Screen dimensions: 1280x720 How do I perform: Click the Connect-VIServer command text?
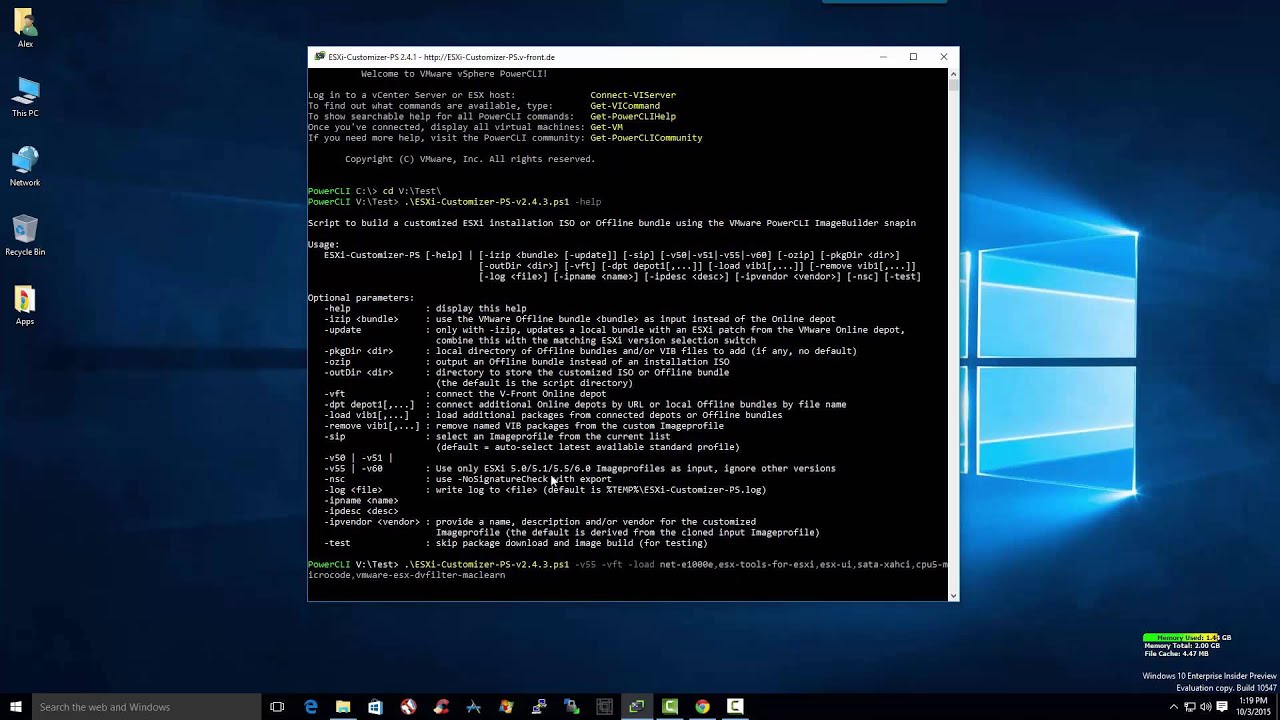pyautogui.click(x=633, y=95)
